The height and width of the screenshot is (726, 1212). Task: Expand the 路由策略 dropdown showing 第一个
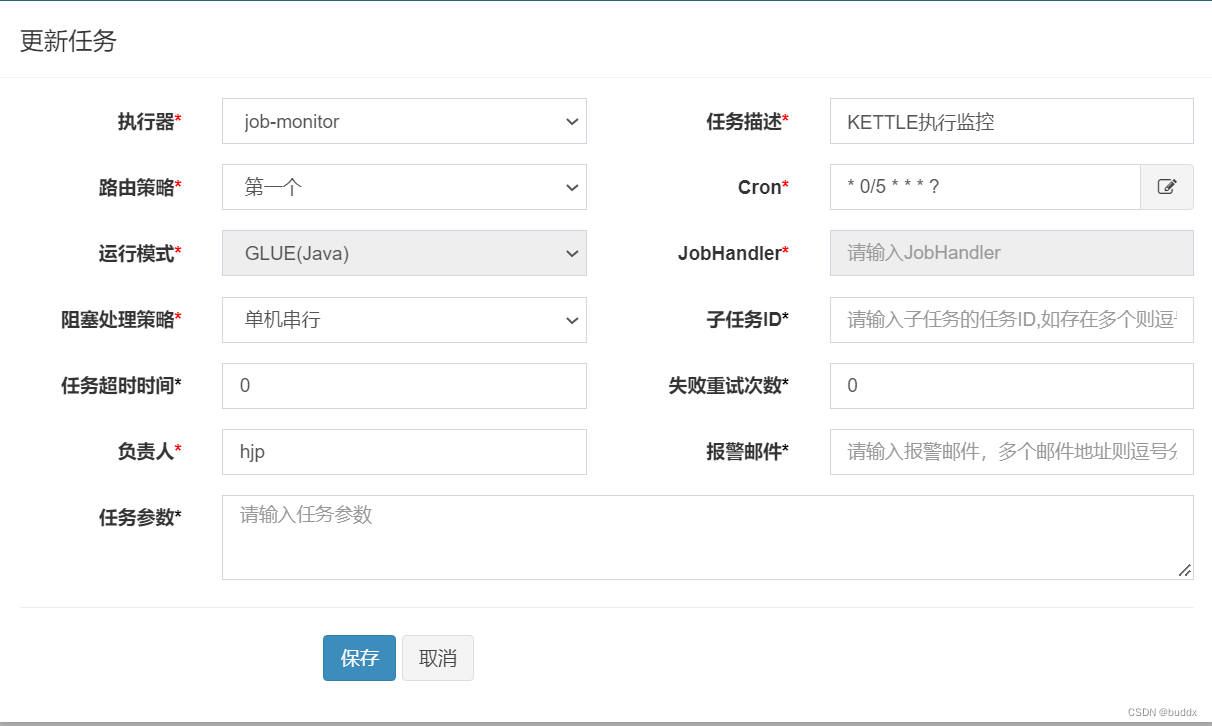click(404, 187)
